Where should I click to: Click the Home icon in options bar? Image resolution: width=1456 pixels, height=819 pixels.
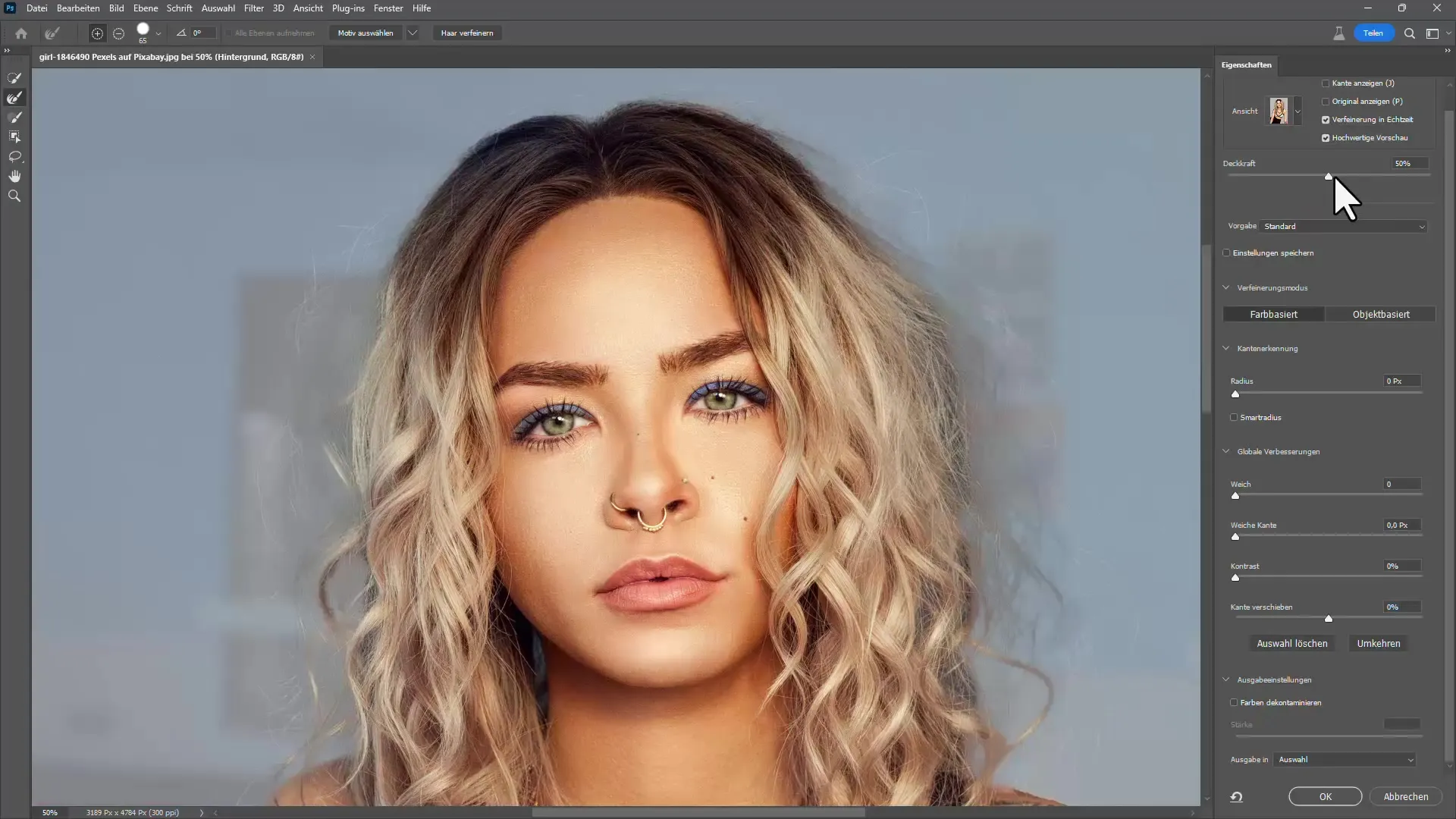[x=21, y=33]
